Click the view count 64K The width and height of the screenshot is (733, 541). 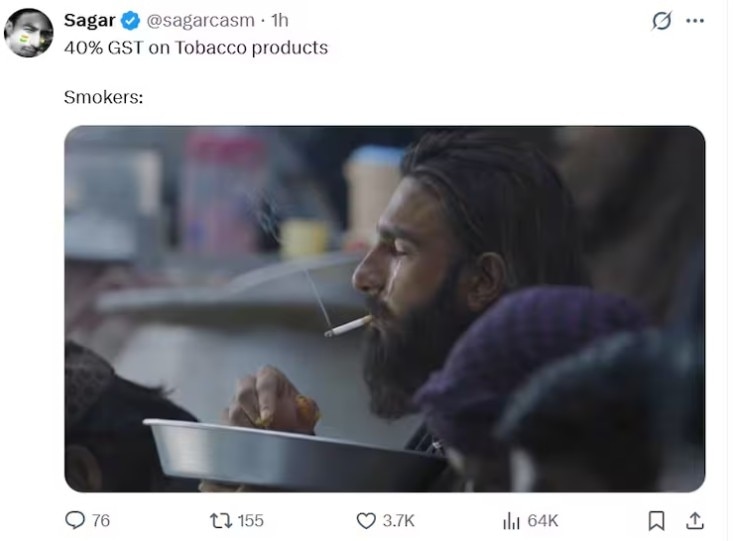[x=543, y=520]
